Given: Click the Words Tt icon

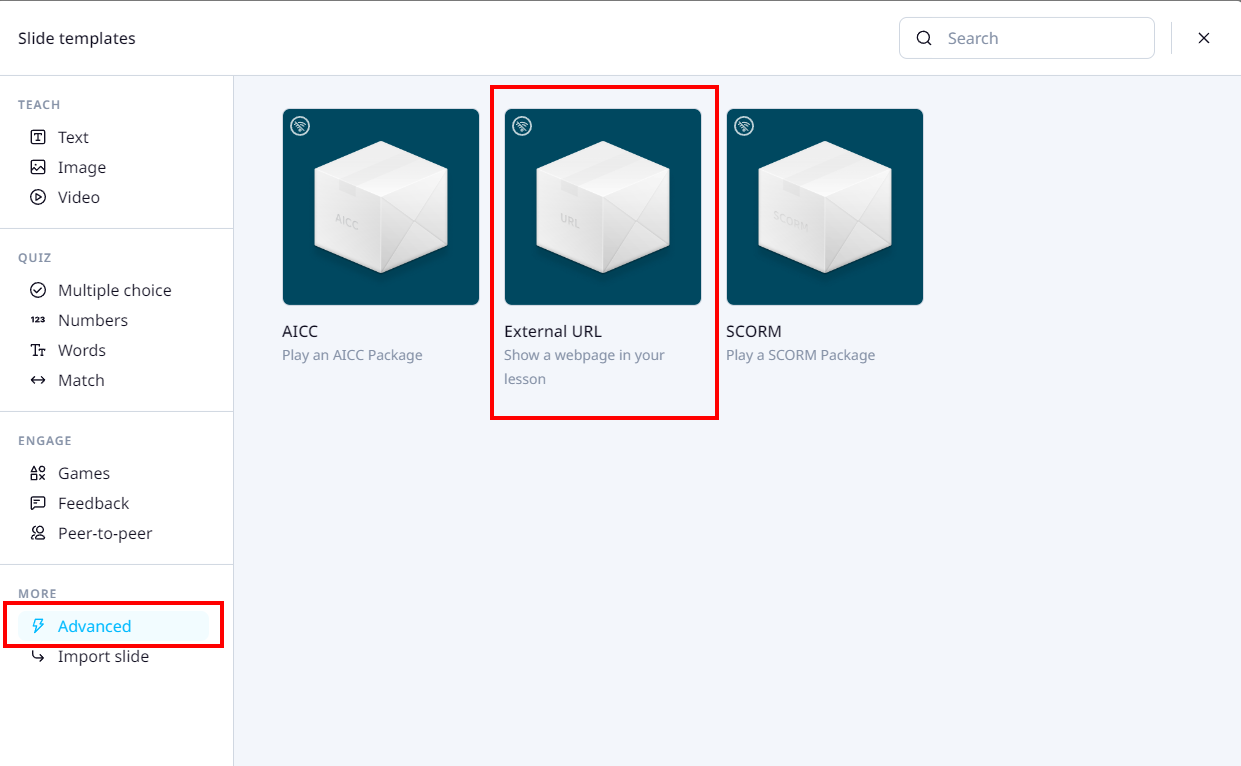Looking at the screenshot, I should (x=38, y=350).
